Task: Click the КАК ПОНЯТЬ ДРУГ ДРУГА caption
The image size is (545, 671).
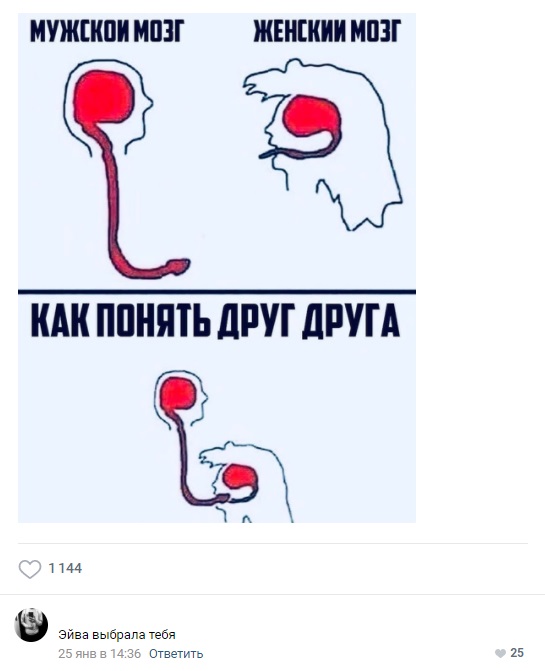Action: [x=216, y=321]
